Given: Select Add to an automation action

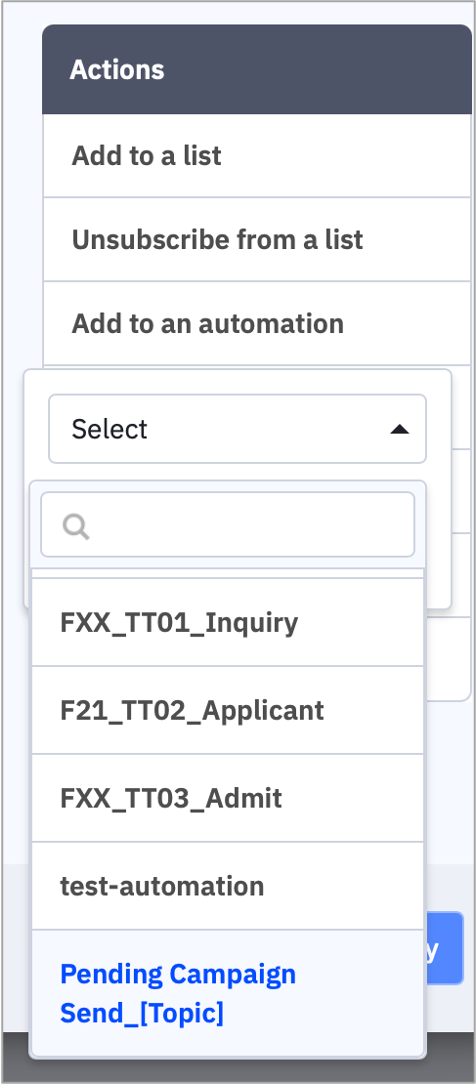Looking at the screenshot, I should pos(257,324).
